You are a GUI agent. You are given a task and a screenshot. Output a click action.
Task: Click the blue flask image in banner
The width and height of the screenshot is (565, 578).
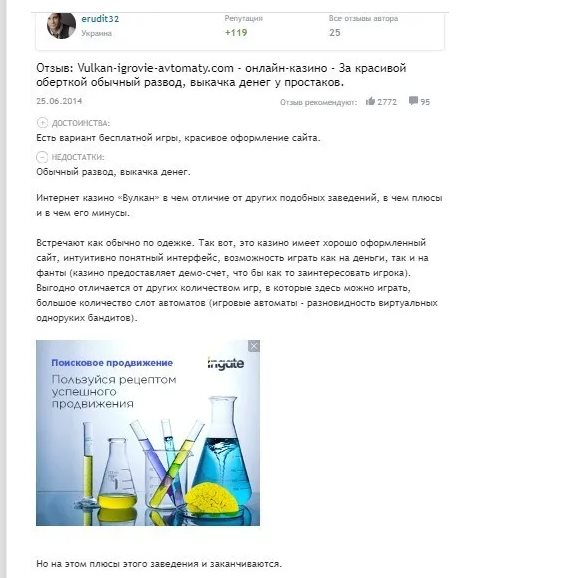pos(223,449)
